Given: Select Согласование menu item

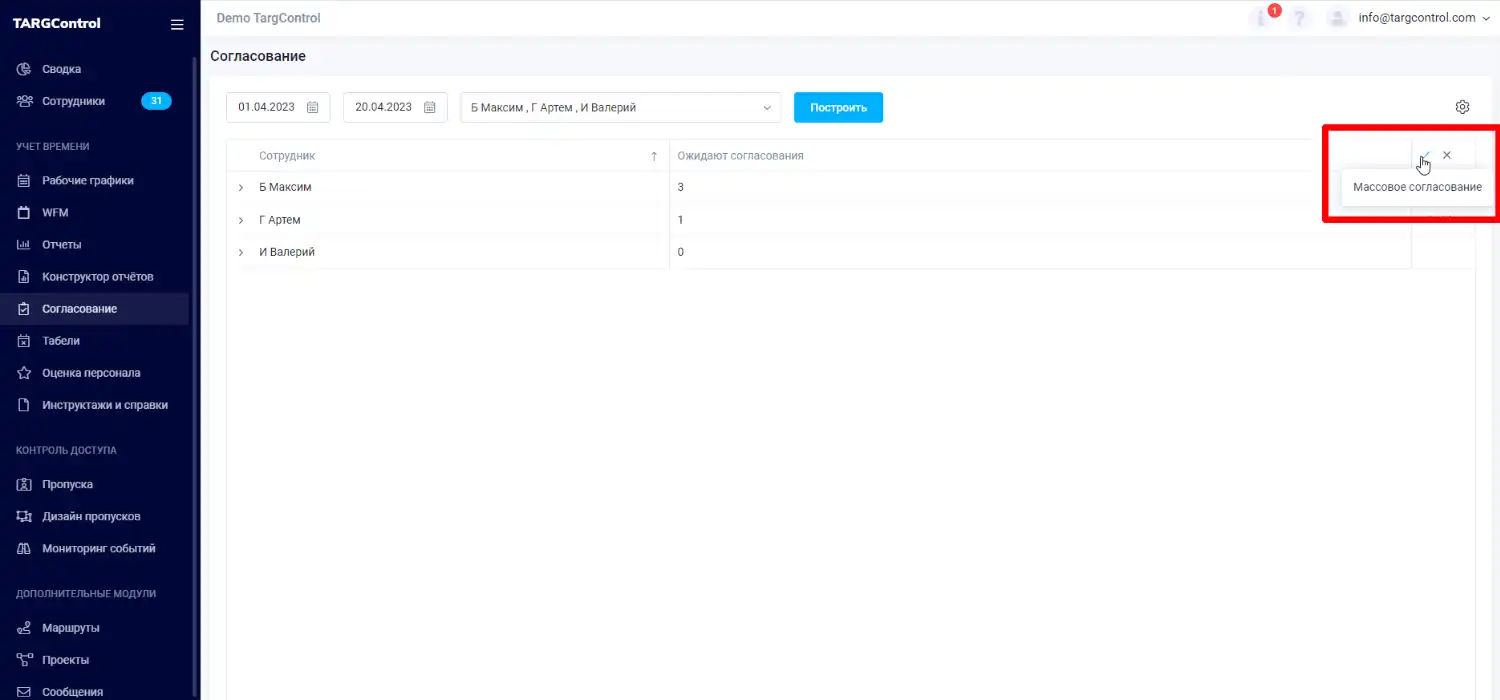Looking at the screenshot, I should click(80, 309).
